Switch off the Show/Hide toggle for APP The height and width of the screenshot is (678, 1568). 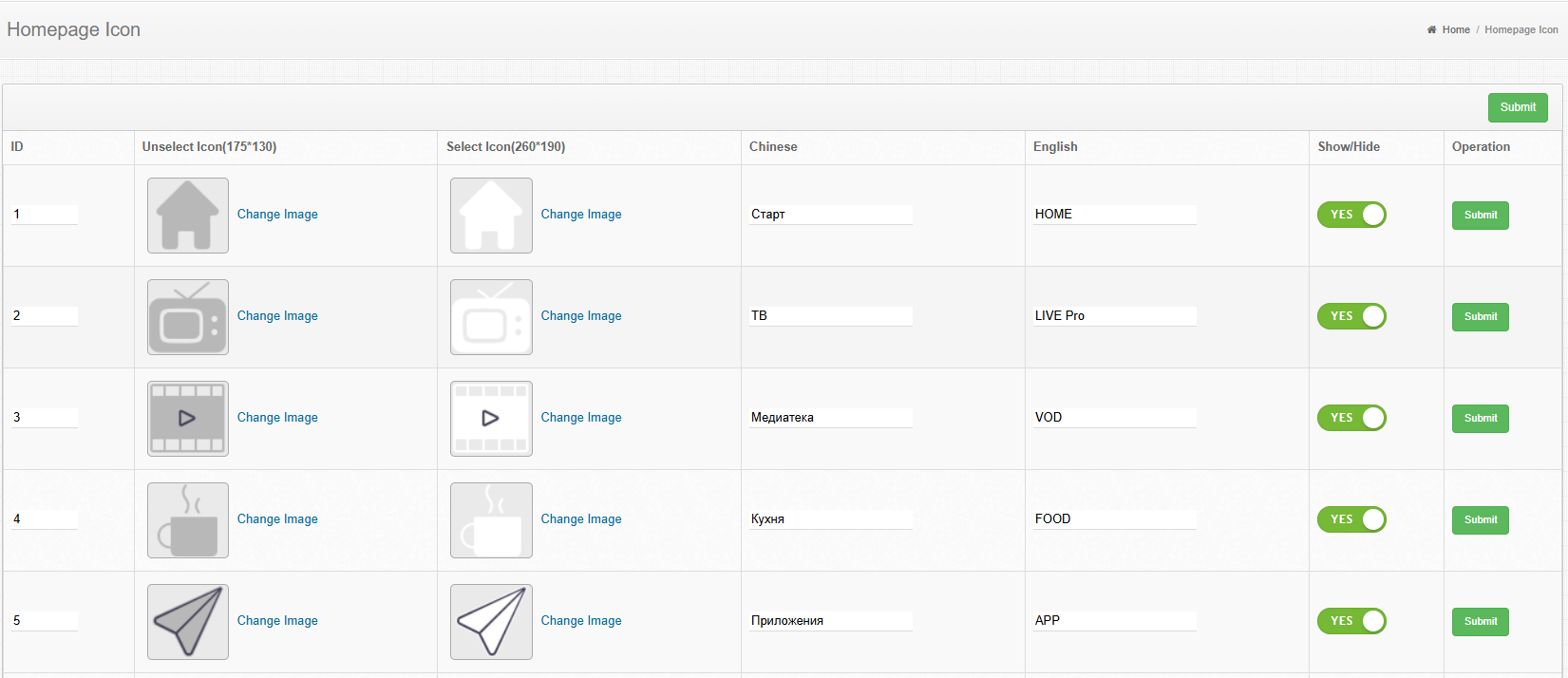pos(1351,621)
